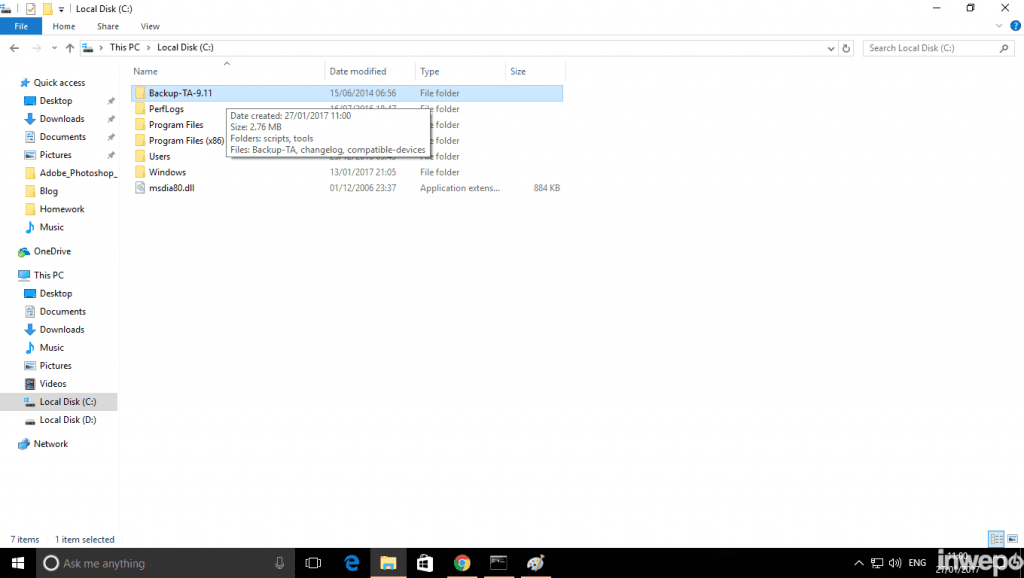Open Task View on the taskbar
1024x578 pixels.
coord(313,563)
